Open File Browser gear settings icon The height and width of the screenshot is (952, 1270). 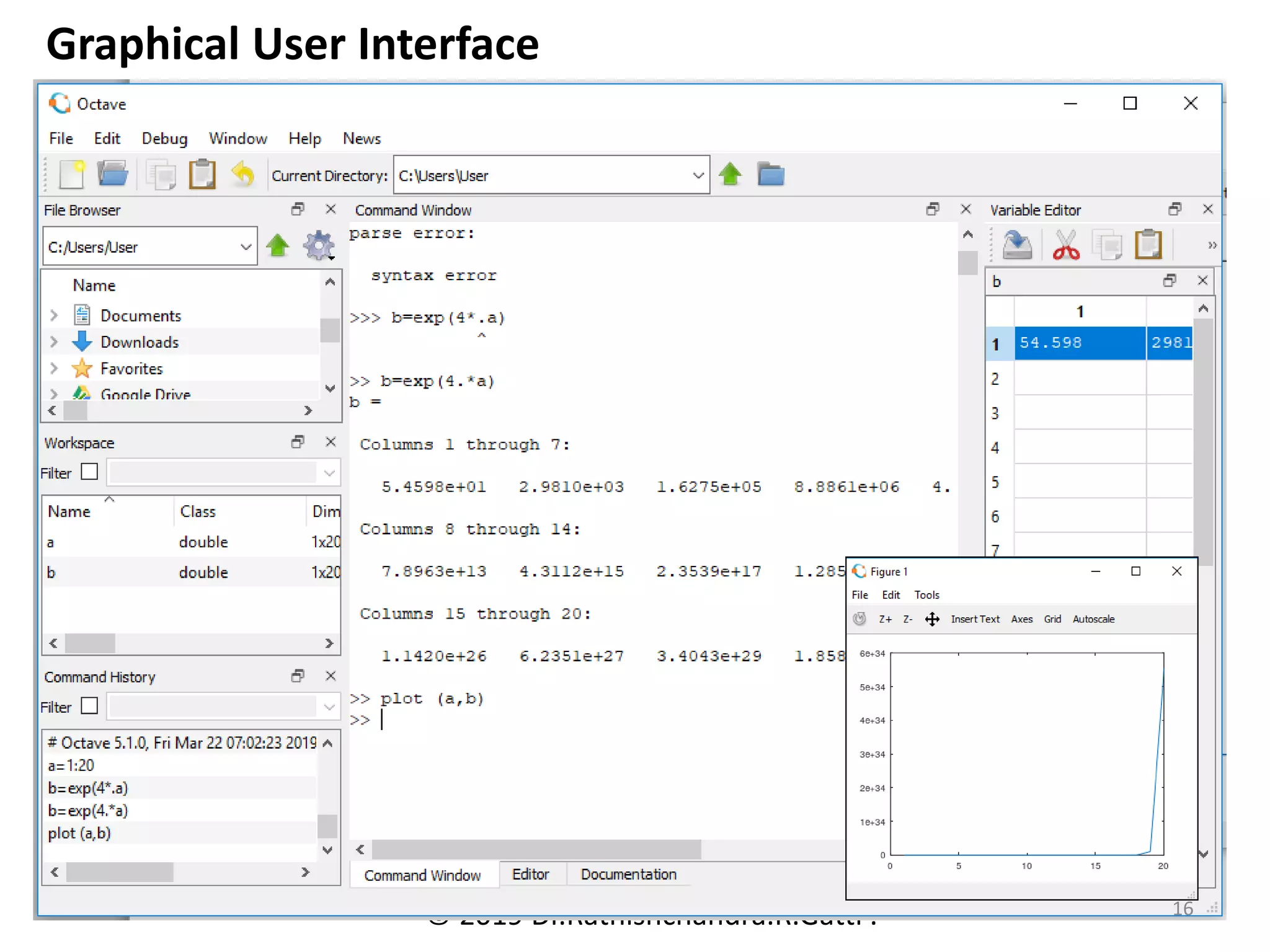tap(319, 246)
